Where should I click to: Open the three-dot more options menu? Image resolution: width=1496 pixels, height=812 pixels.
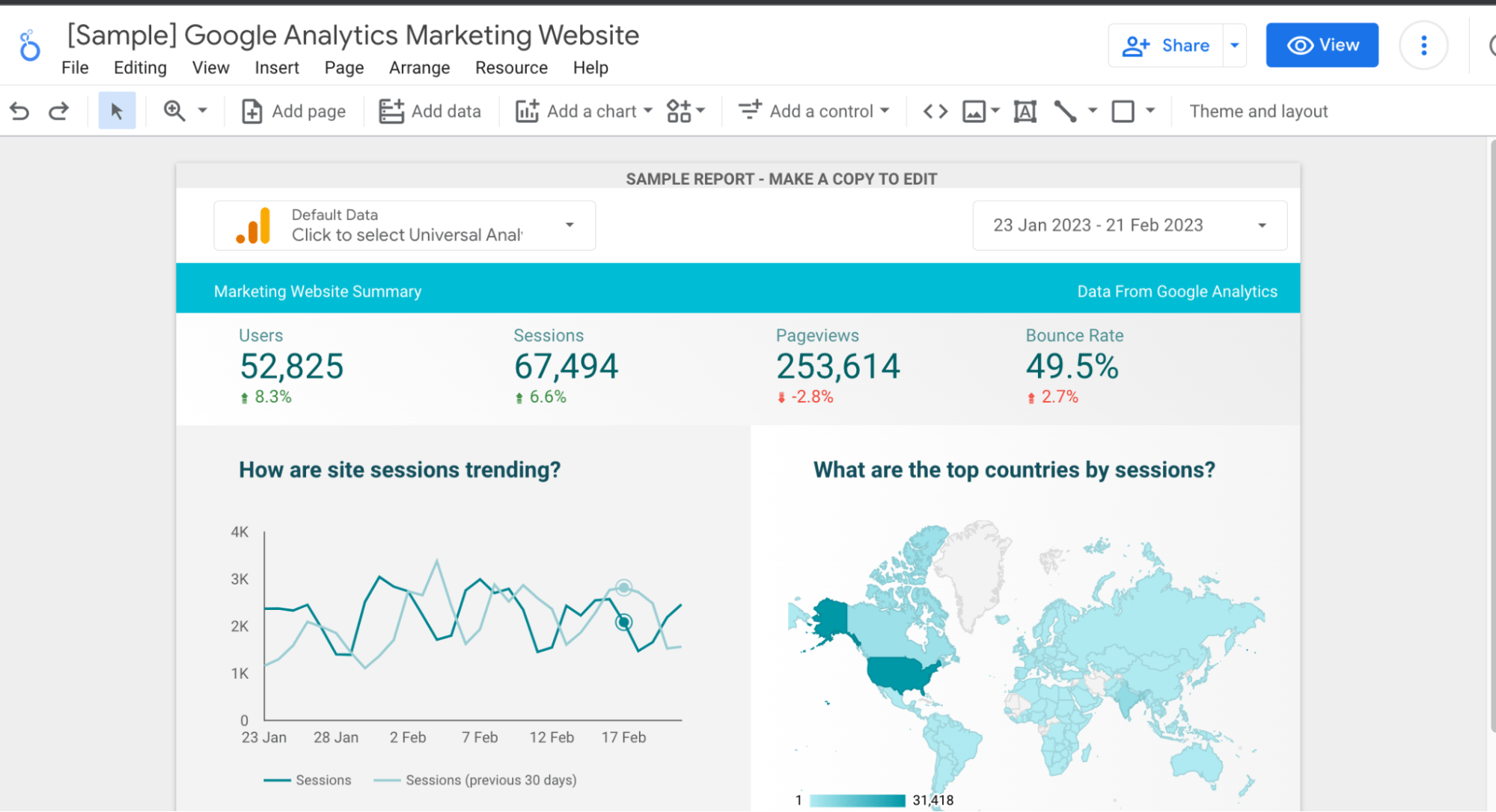1423,46
